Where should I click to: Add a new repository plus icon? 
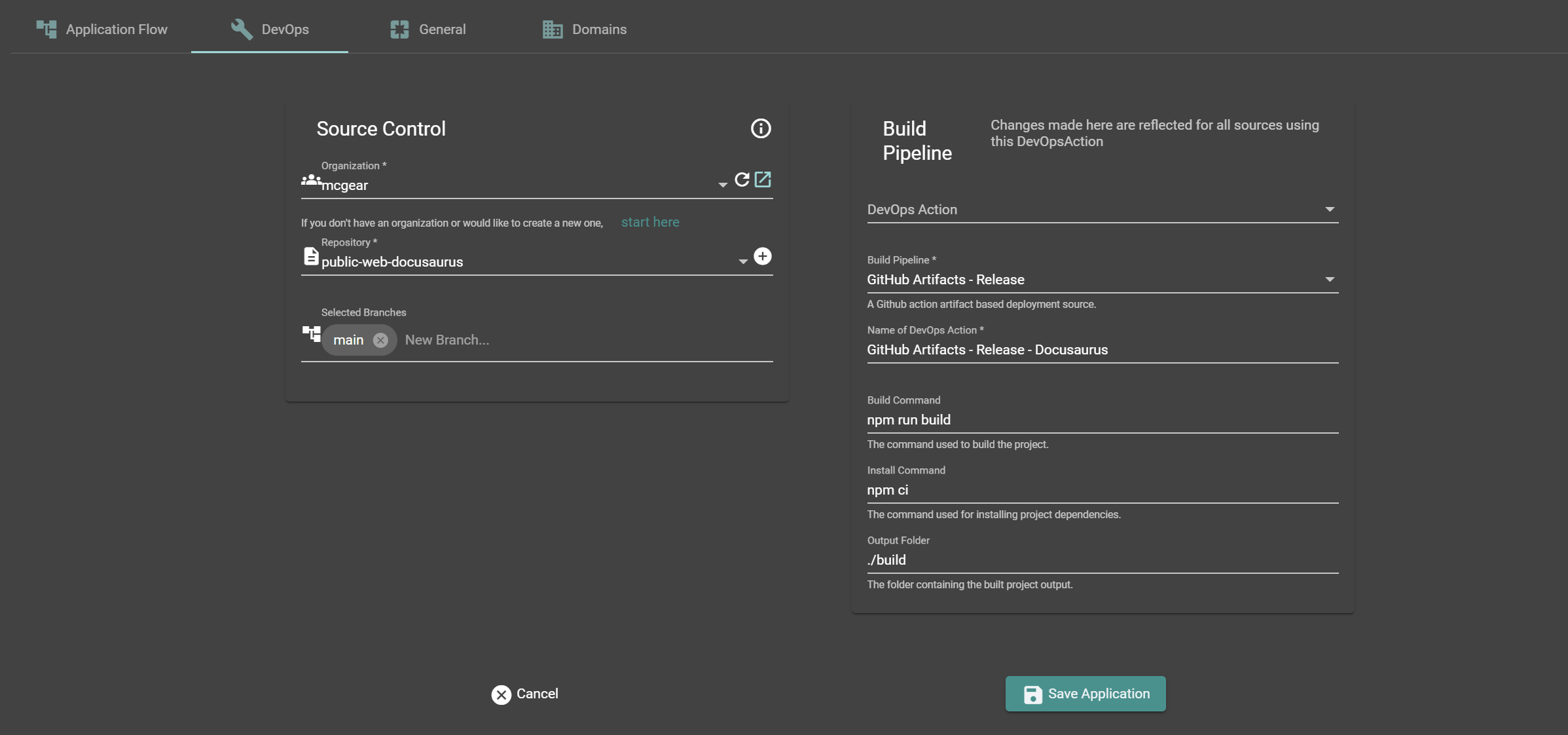point(763,256)
